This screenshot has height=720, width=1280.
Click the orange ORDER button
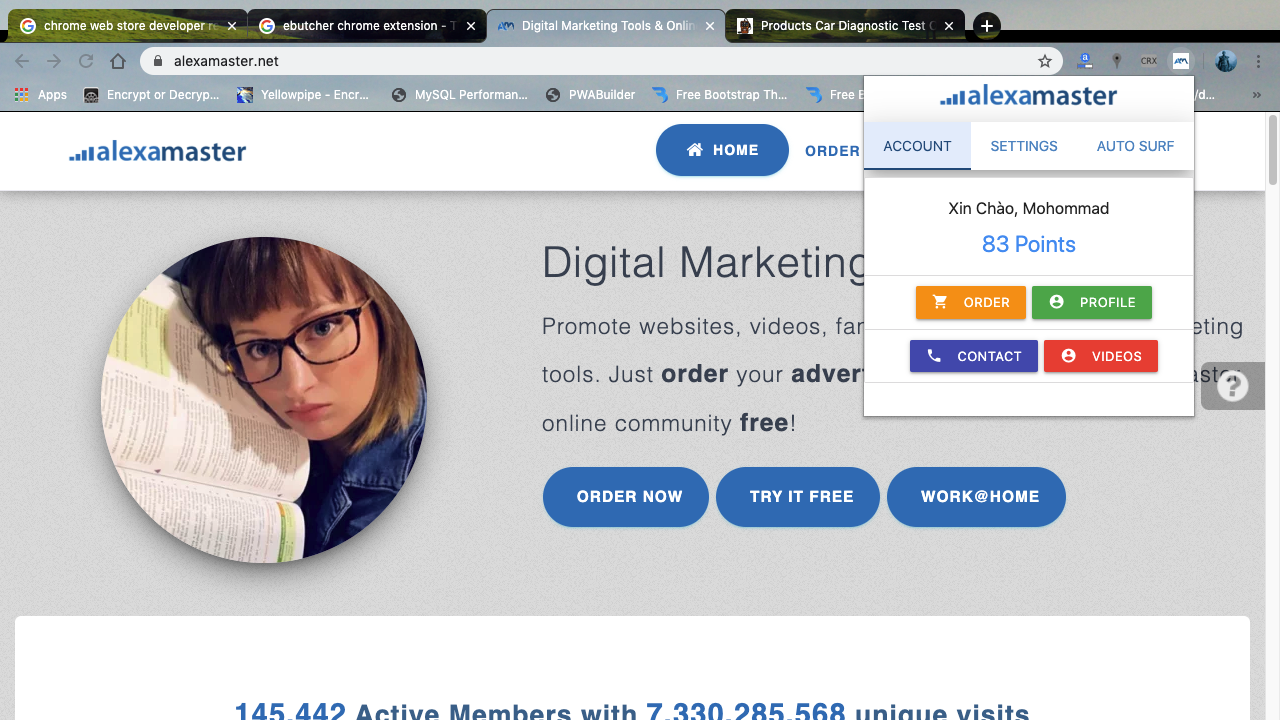pyautogui.click(x=971, y=302)
